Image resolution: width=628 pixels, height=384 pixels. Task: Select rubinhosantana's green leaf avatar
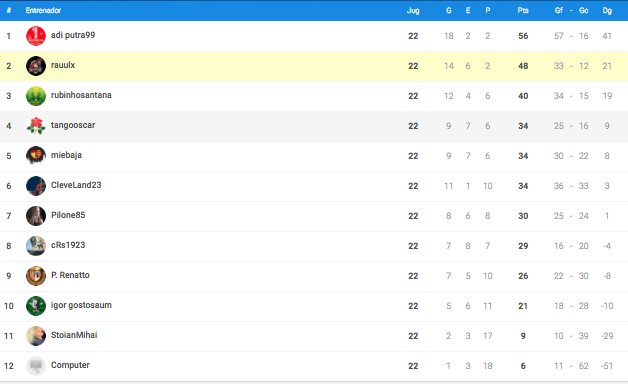pos(36,96)
